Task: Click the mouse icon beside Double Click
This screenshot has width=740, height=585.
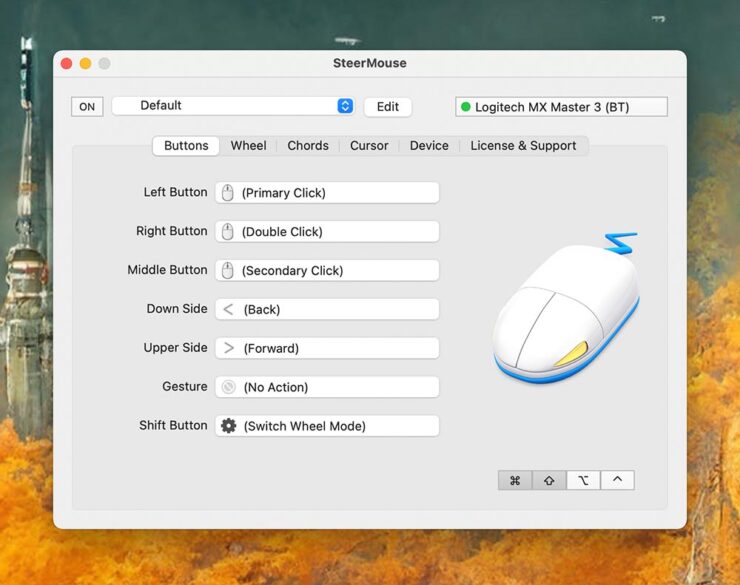Action: coord(228,232)
